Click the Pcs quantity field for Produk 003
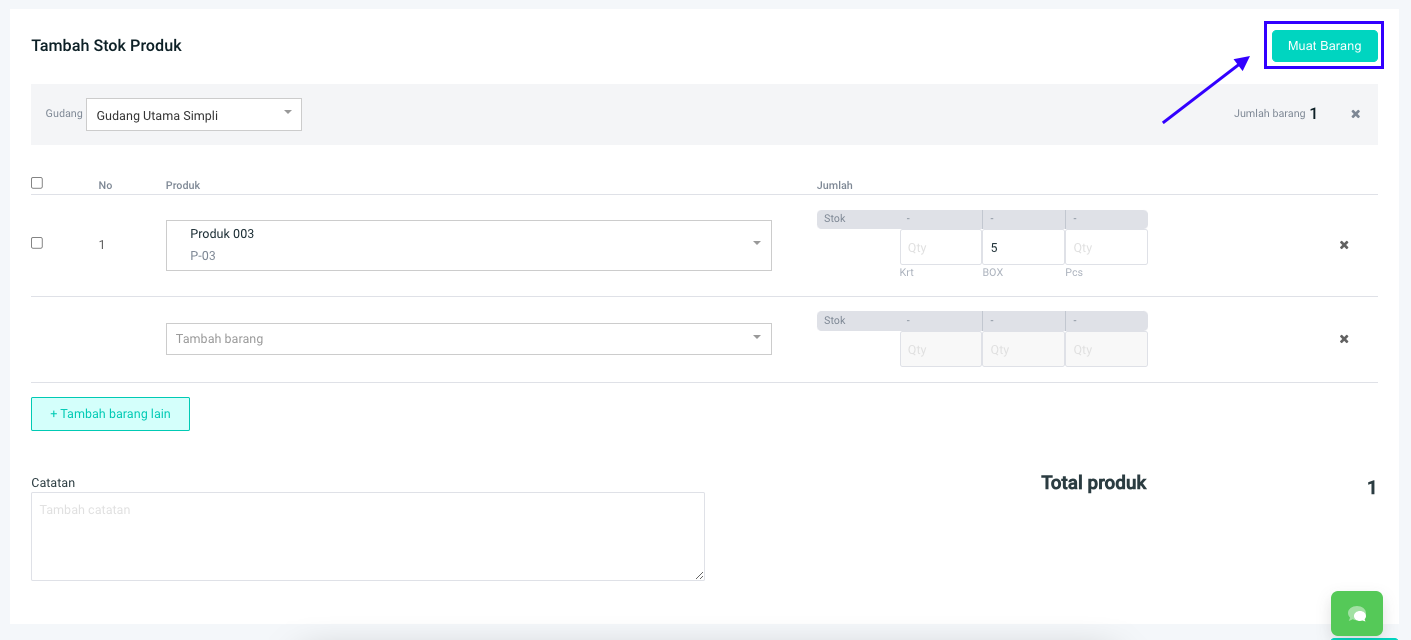The height and width of the screenshot is (640, 1411). click(1105, 247)
